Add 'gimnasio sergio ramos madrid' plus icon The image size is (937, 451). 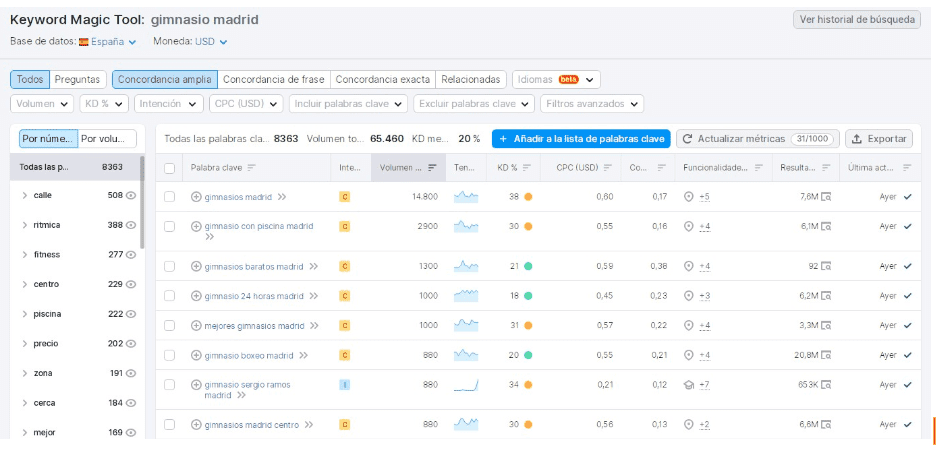click(196, 385)
